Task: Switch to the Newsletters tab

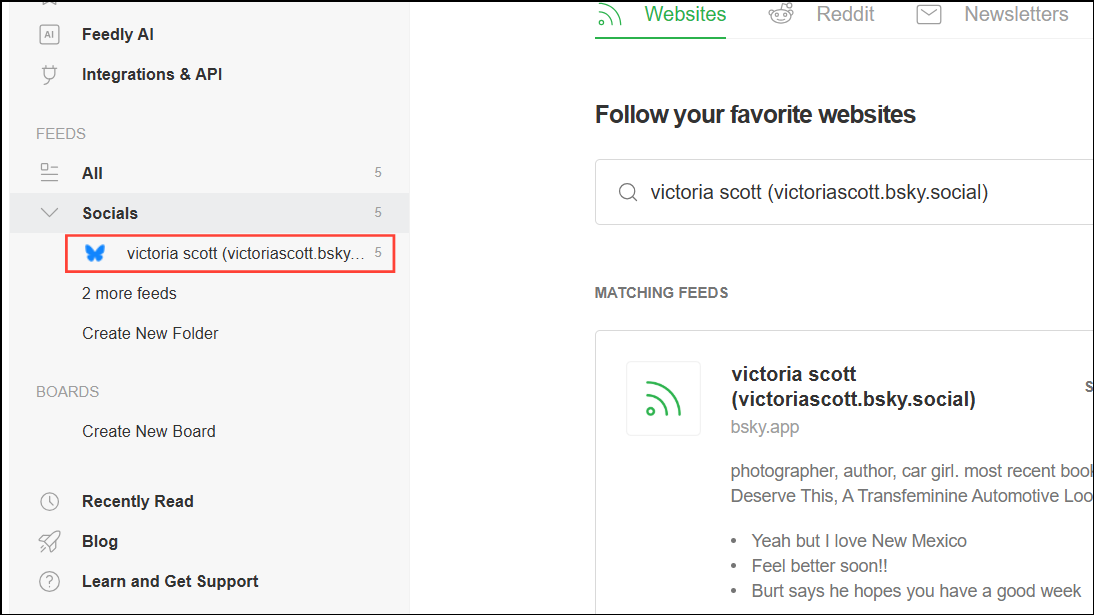Action: pyautogui.click(x=1016, y=14)
